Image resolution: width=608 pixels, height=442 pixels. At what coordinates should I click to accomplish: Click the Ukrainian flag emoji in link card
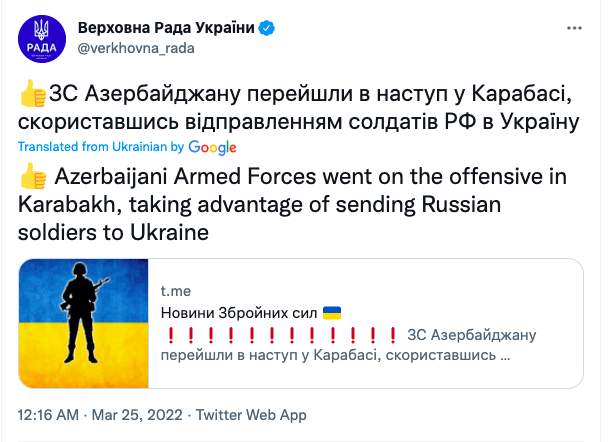pos(331,313)
